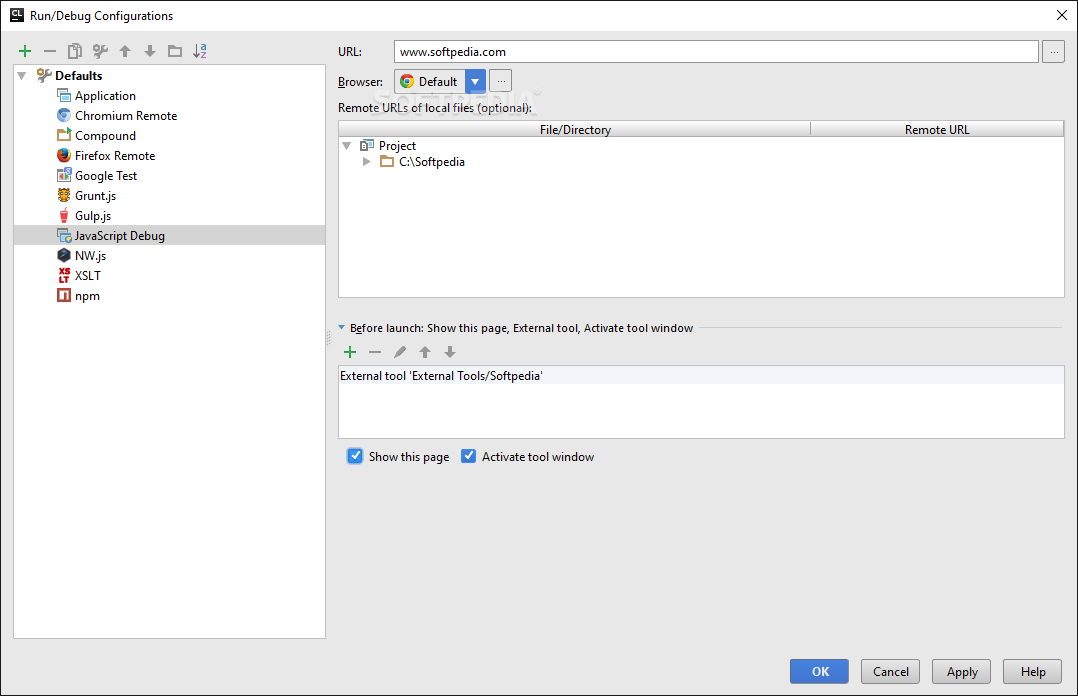Select Project row in file table

pyautogui.click(x=701, y=146)
